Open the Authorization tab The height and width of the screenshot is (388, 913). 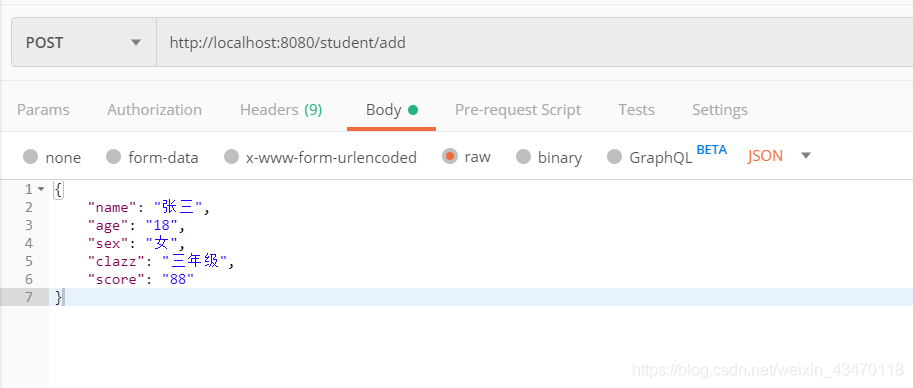point(154,110)
